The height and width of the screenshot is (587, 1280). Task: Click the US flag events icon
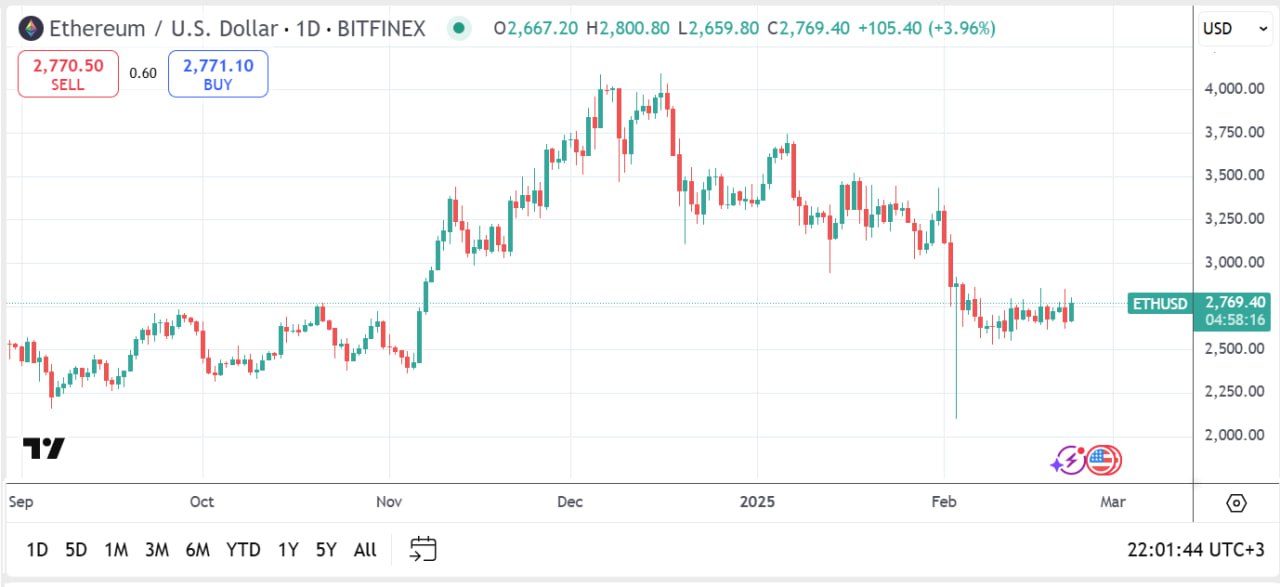1103,460
